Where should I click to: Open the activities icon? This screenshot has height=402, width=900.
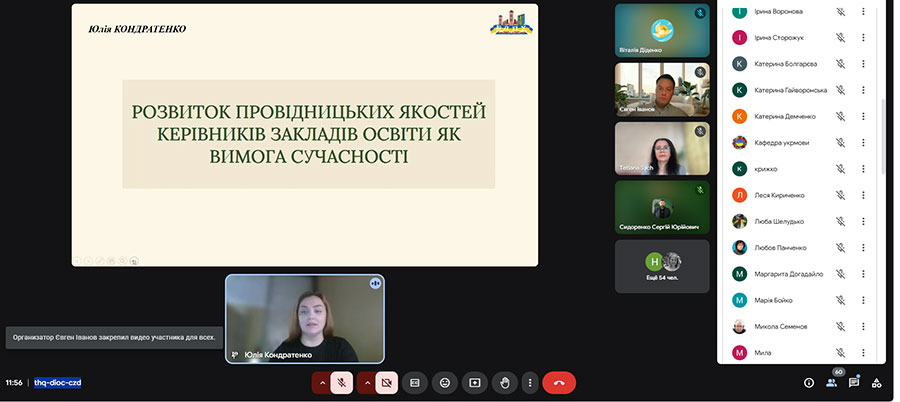click(876, 382)
